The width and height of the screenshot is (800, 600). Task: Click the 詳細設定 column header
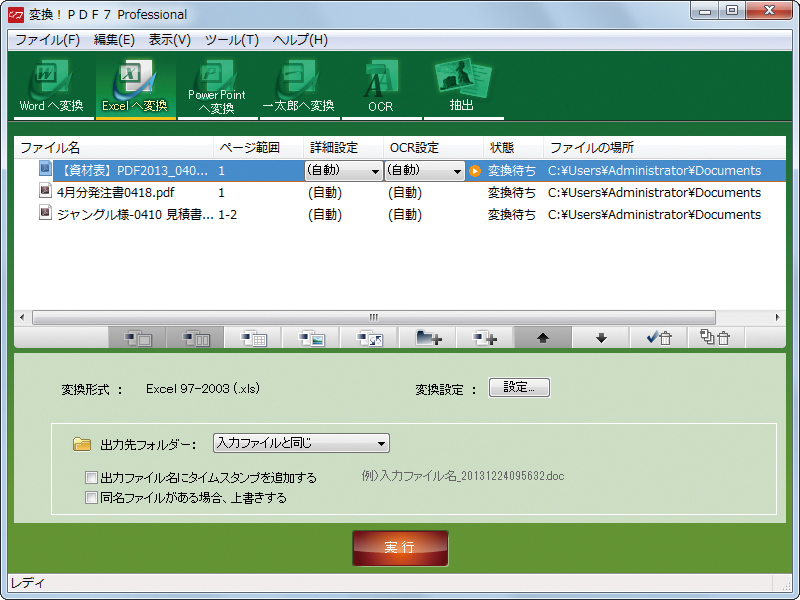point(343,148)
